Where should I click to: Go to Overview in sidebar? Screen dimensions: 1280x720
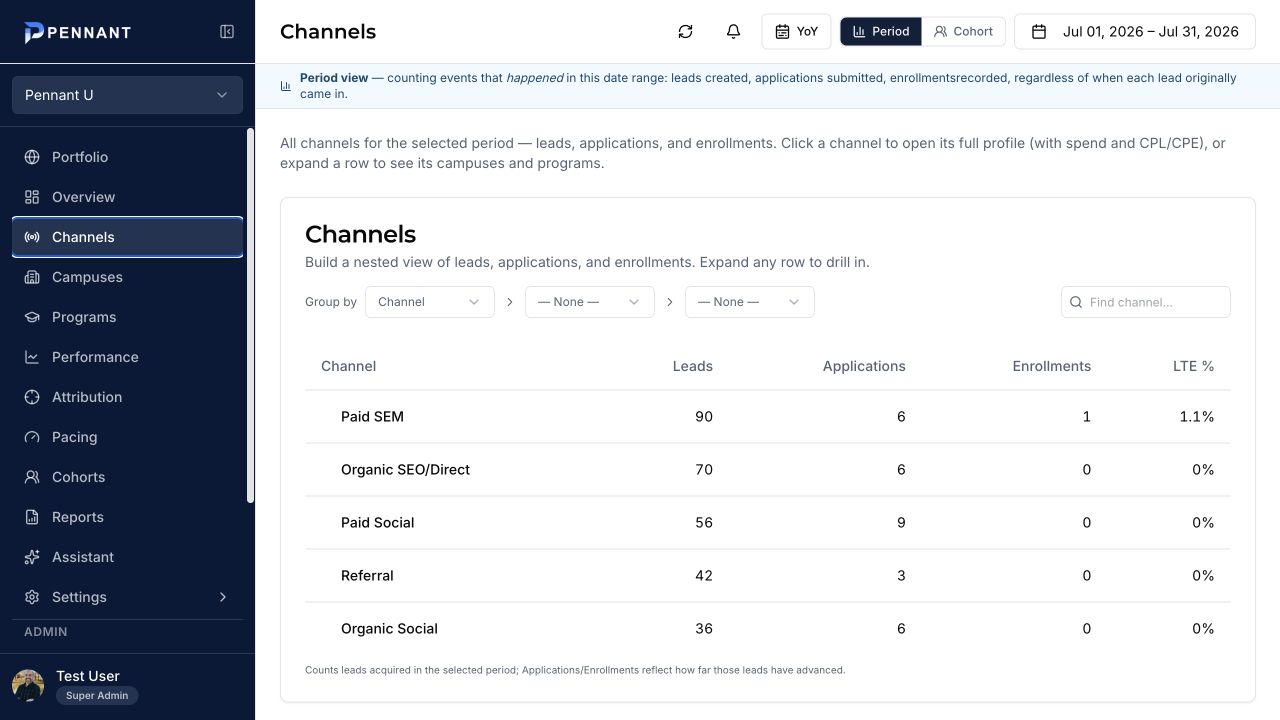127,197
